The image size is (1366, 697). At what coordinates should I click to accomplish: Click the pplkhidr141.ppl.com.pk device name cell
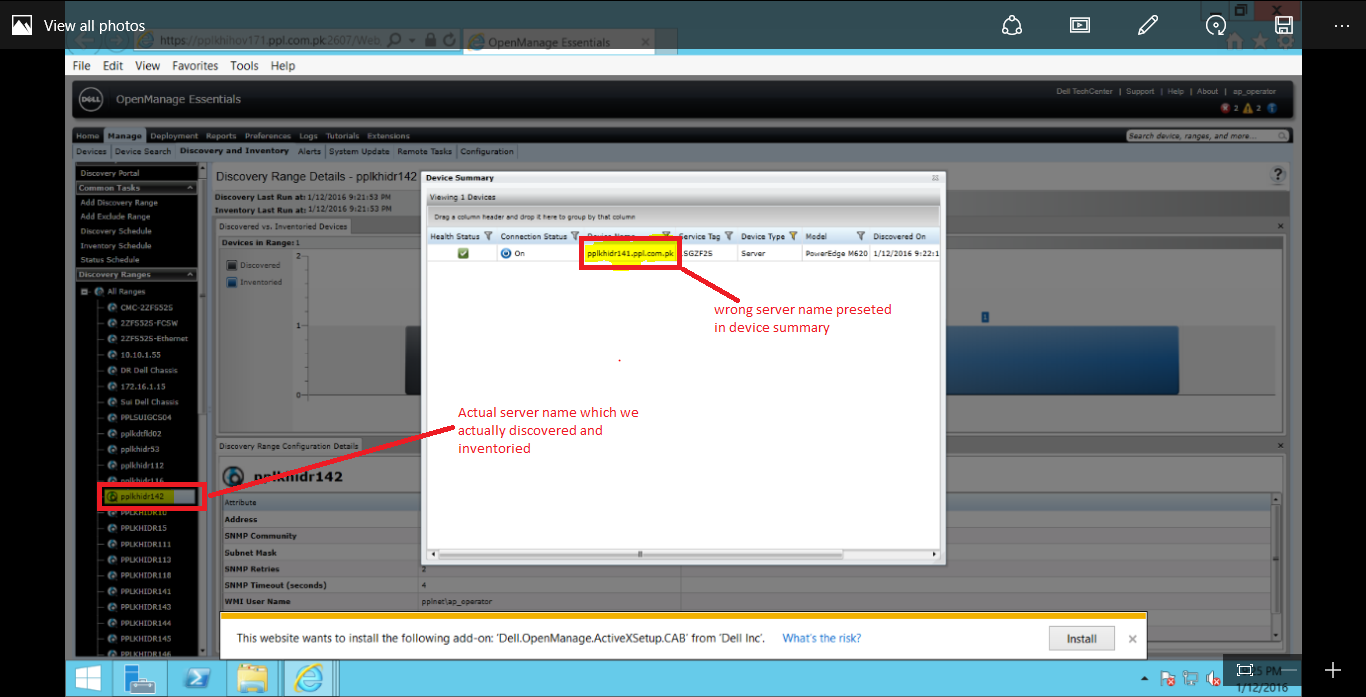[629, 254]
